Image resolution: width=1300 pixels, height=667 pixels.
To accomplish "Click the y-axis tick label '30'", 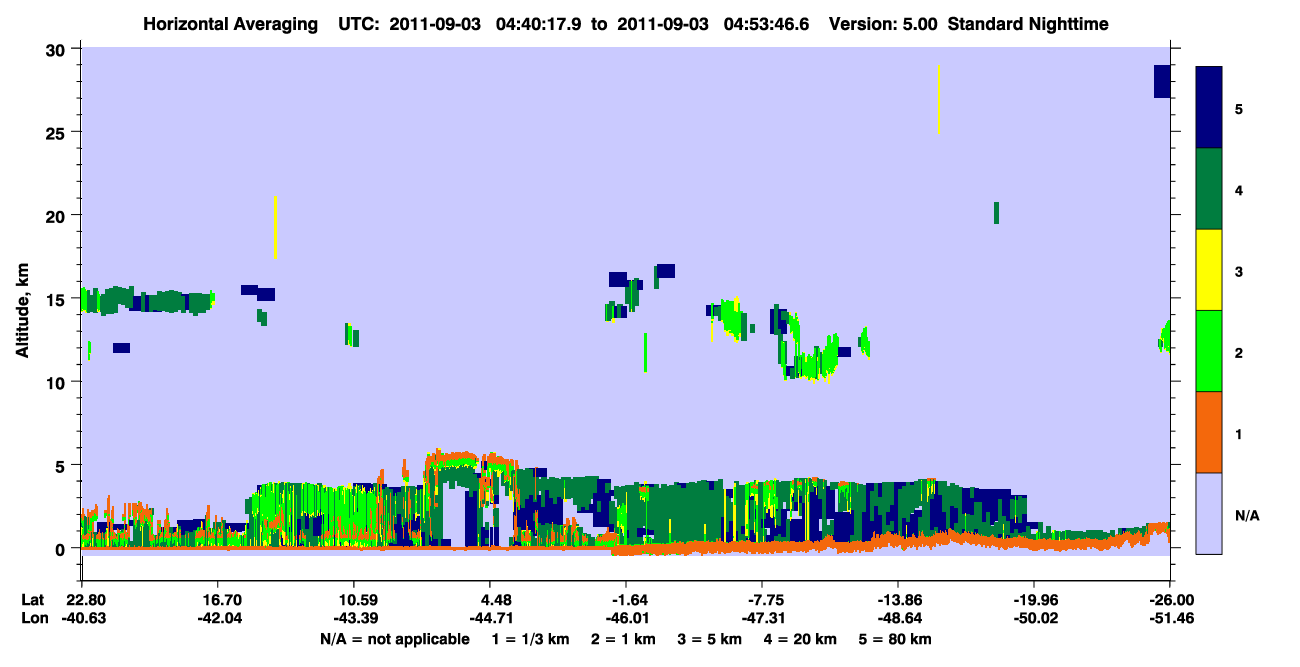I will coord(58,50).
